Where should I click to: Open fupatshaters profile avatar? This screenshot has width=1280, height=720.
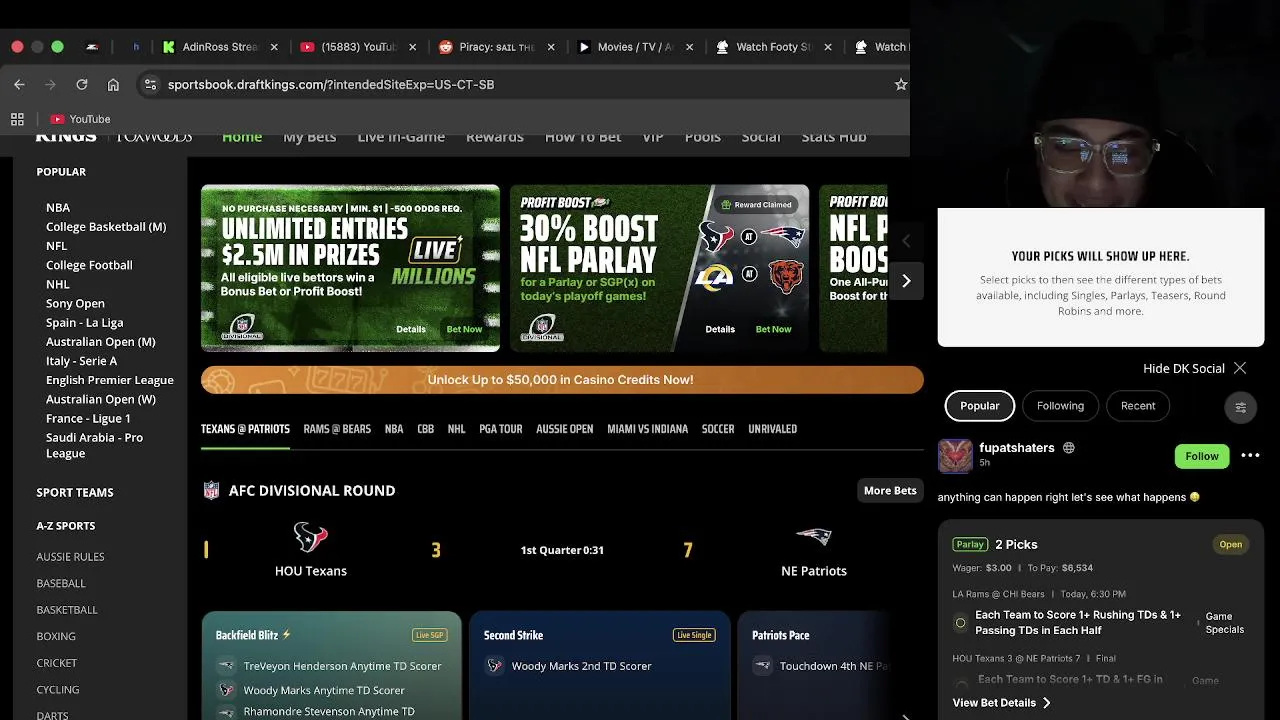955,455
